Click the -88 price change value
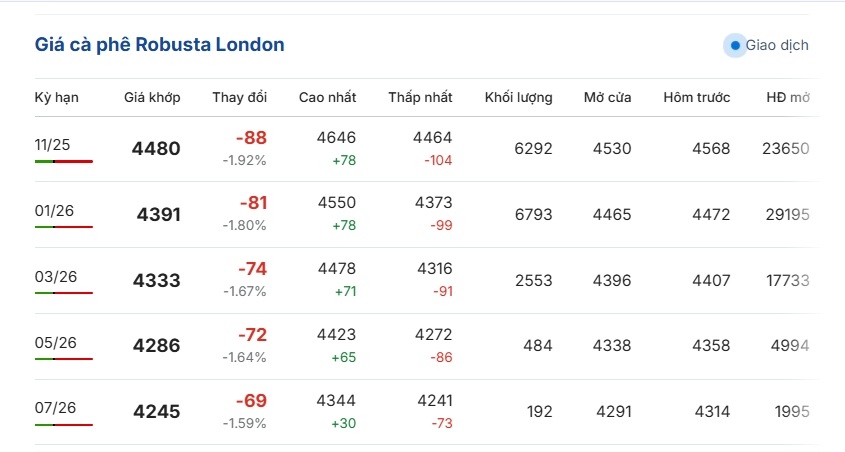The width and height of the screenshot is (845, 452). tap(251, 138)
